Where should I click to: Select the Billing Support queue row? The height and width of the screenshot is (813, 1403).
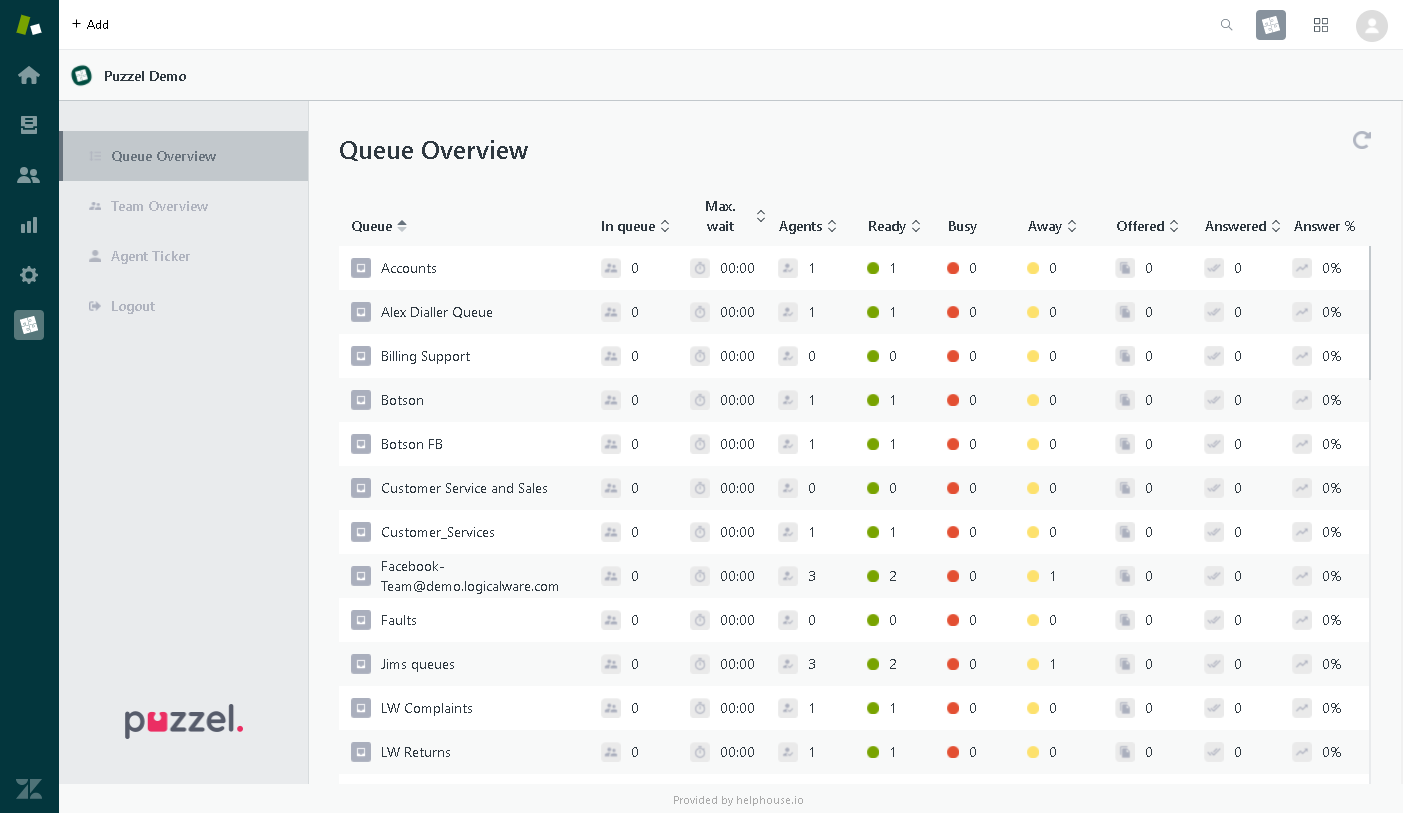click(425, 356)
